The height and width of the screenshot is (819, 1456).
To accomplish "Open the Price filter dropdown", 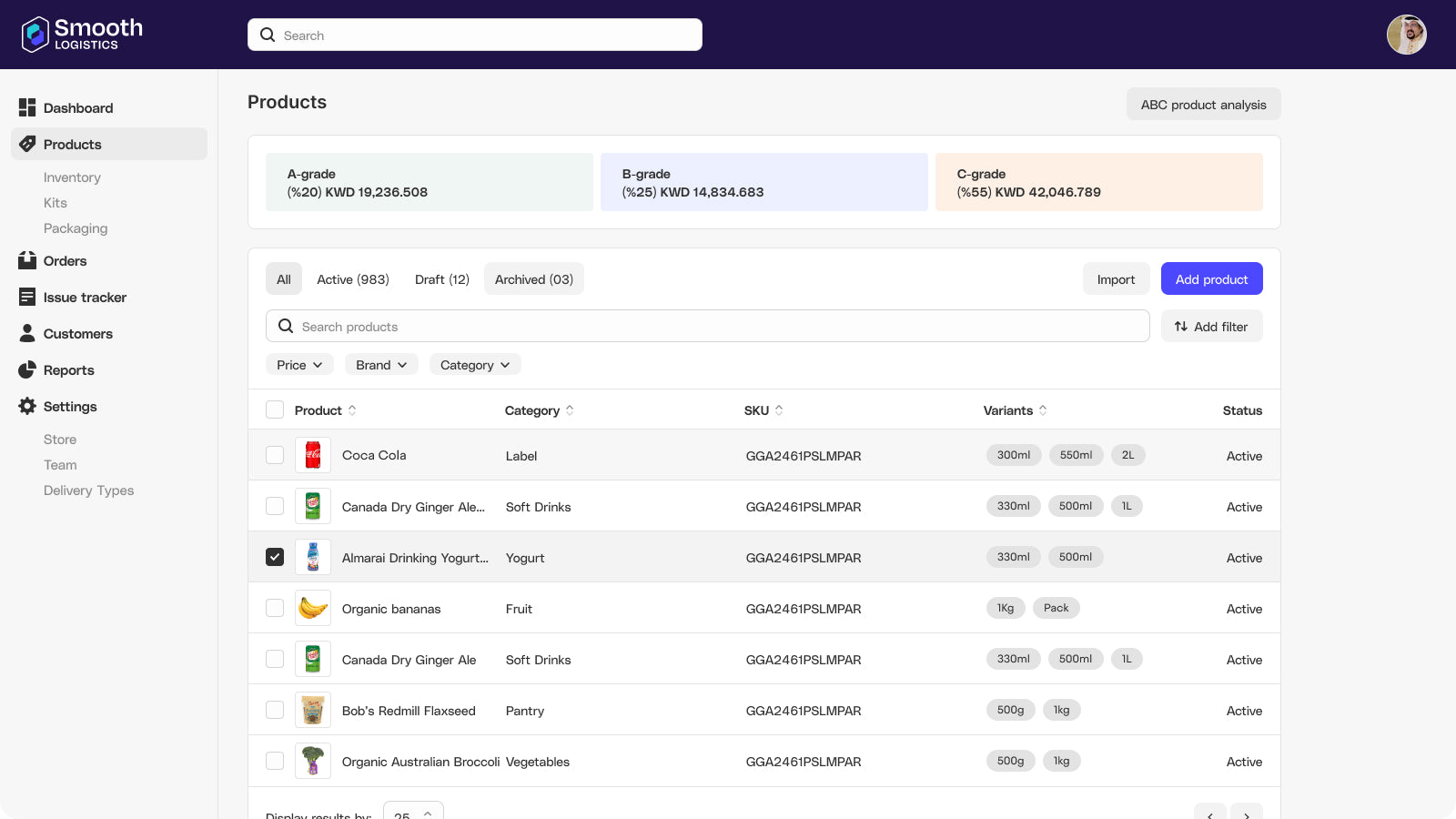I will tap(299, 364).
